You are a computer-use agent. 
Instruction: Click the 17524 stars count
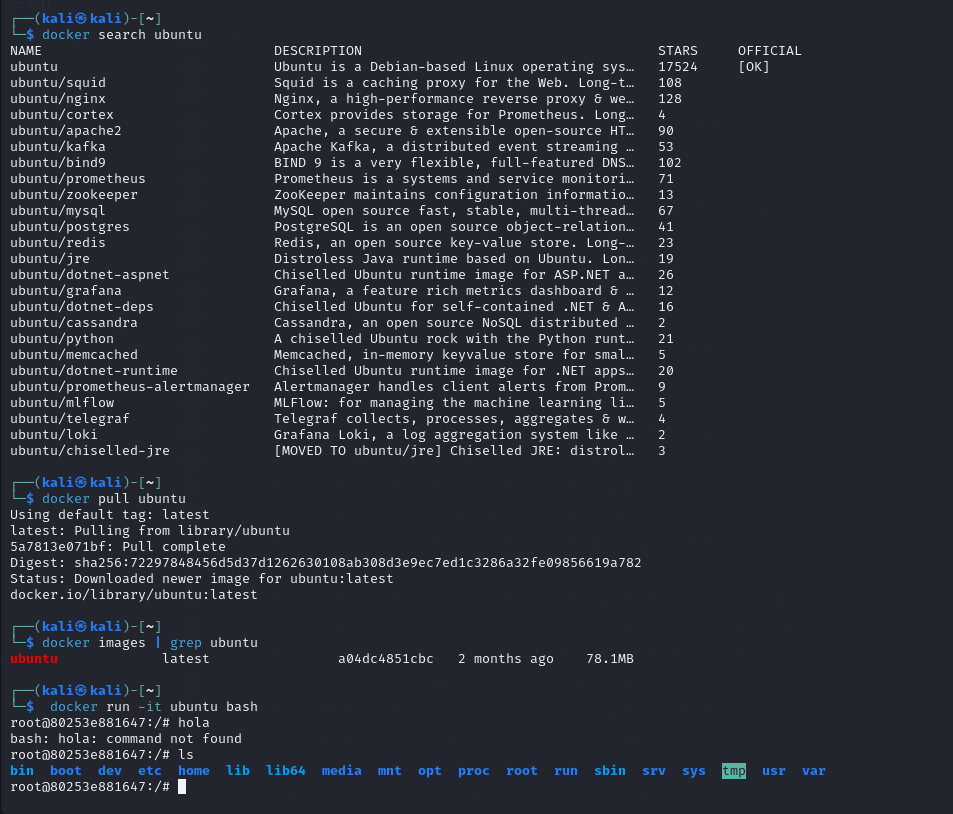point(677,67)
